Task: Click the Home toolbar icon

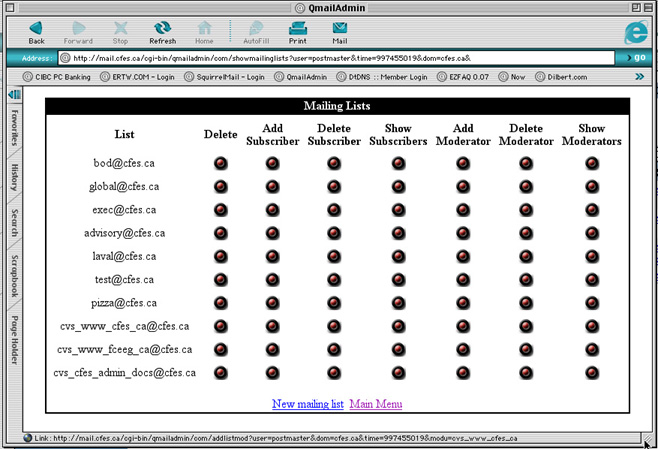Action: pos(204,32)
